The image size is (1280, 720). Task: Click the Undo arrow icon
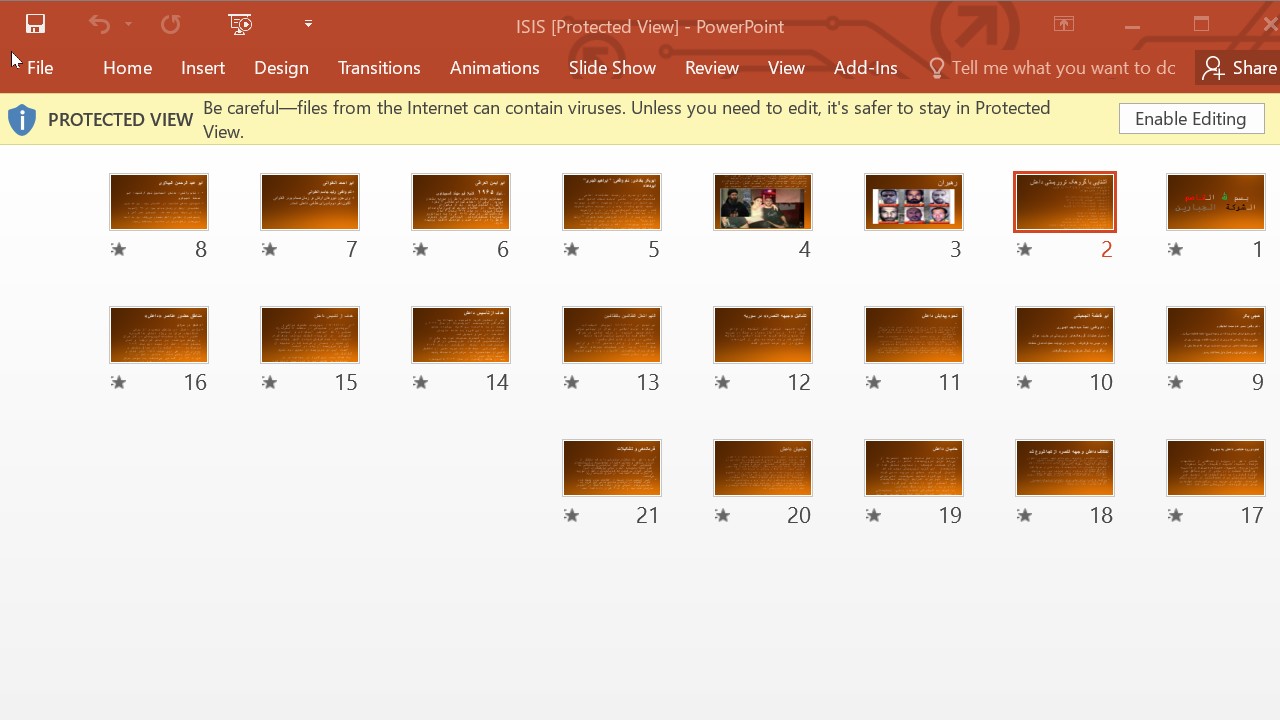pos(99,24)
